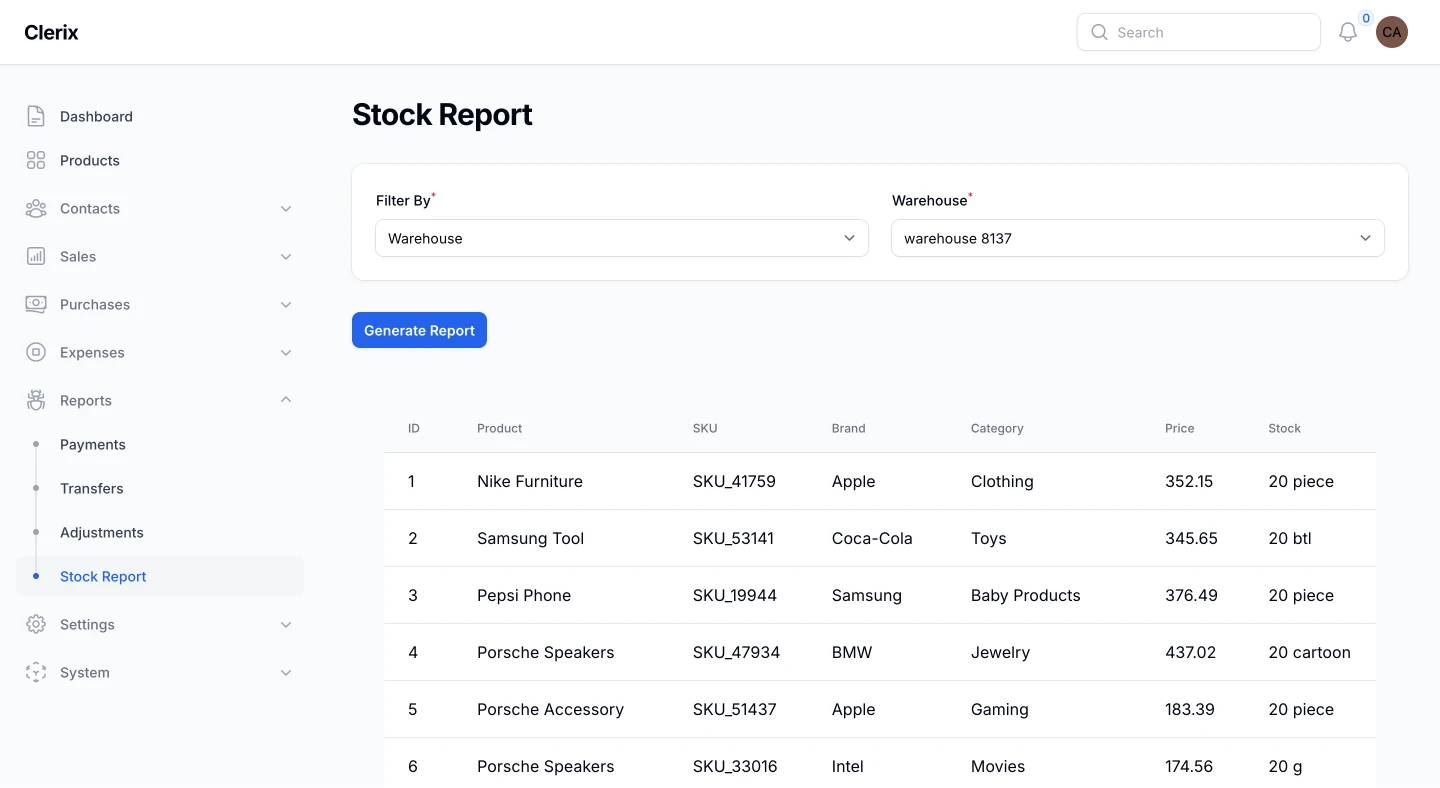1440x788 pixels.
Task: Click 20 btl stock cell
Action: tap(1290, 538)
